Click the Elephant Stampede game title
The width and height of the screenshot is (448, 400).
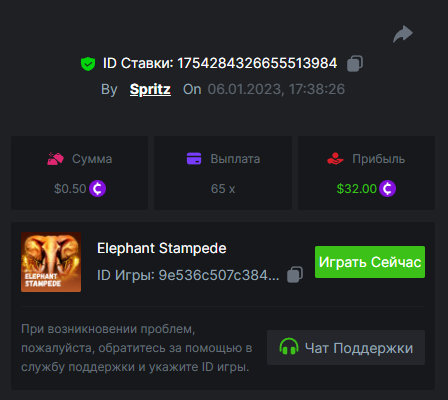point(162,248)
